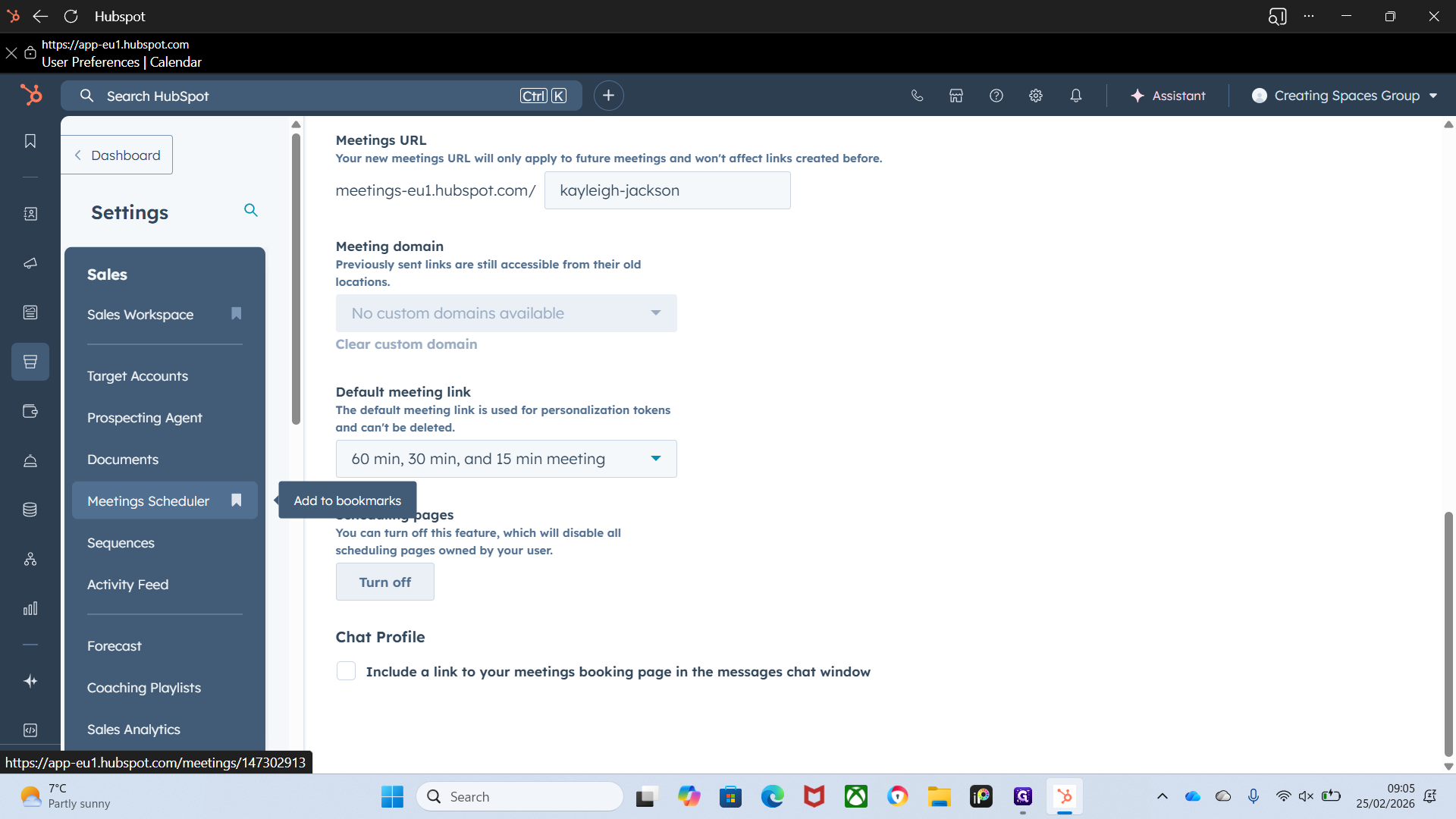Image resolution: width=1456 pixels, height=819 pixels.
Task: Expand the Default meeting link dropdown
Action: [506, 459]
